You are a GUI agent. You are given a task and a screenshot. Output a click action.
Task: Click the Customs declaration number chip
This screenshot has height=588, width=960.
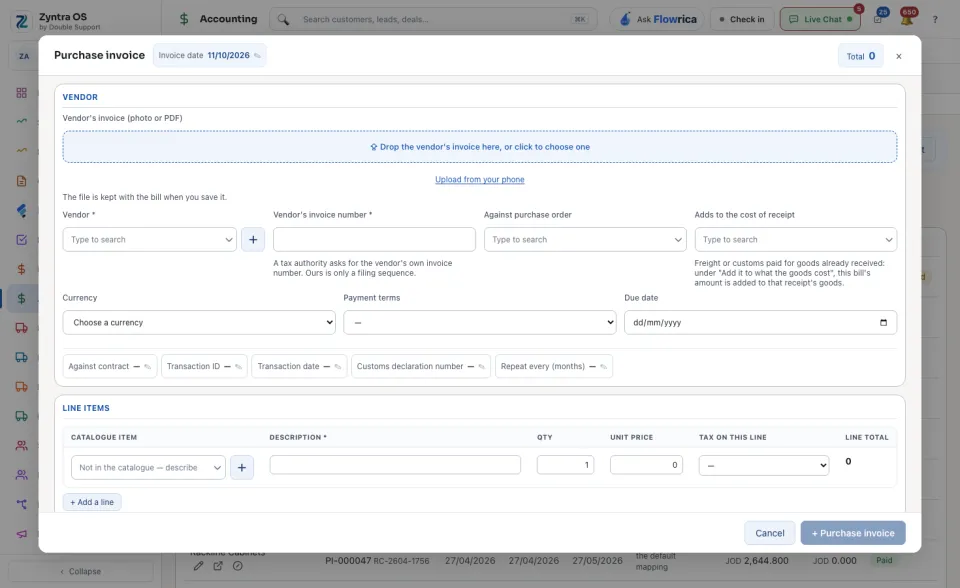point(421,366)
